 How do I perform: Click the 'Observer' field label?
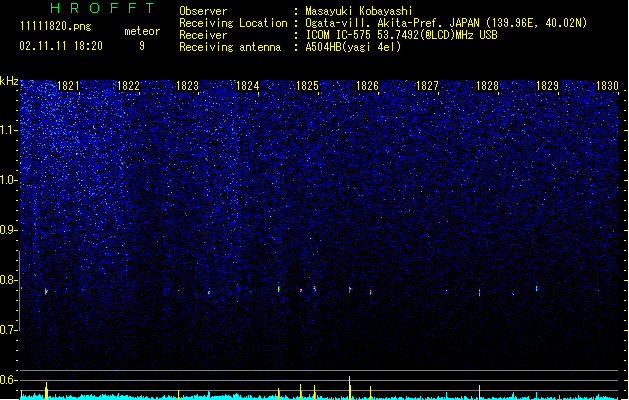pyautogui.click(x=203, y=11)
